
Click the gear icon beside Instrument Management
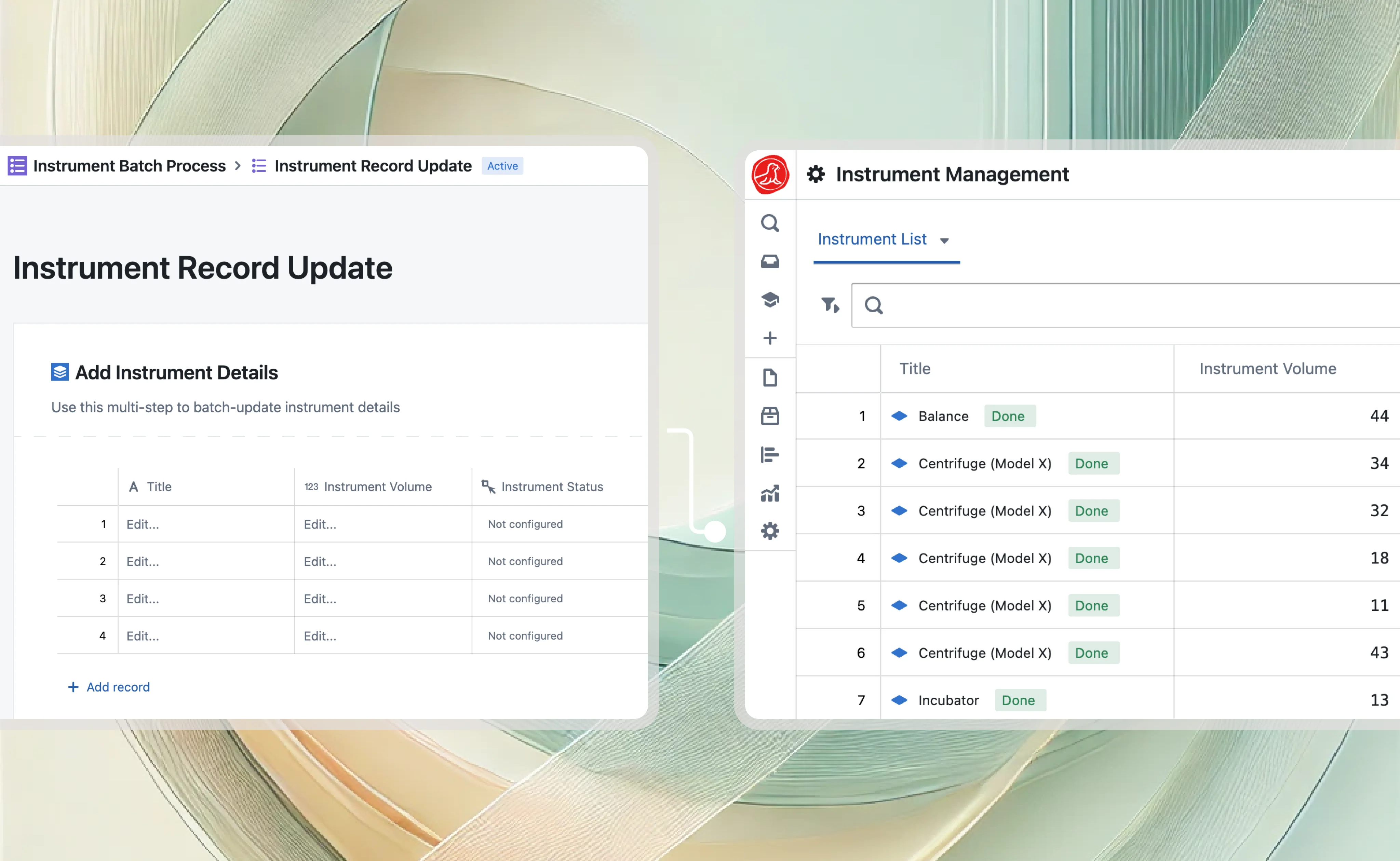(816, 174)
